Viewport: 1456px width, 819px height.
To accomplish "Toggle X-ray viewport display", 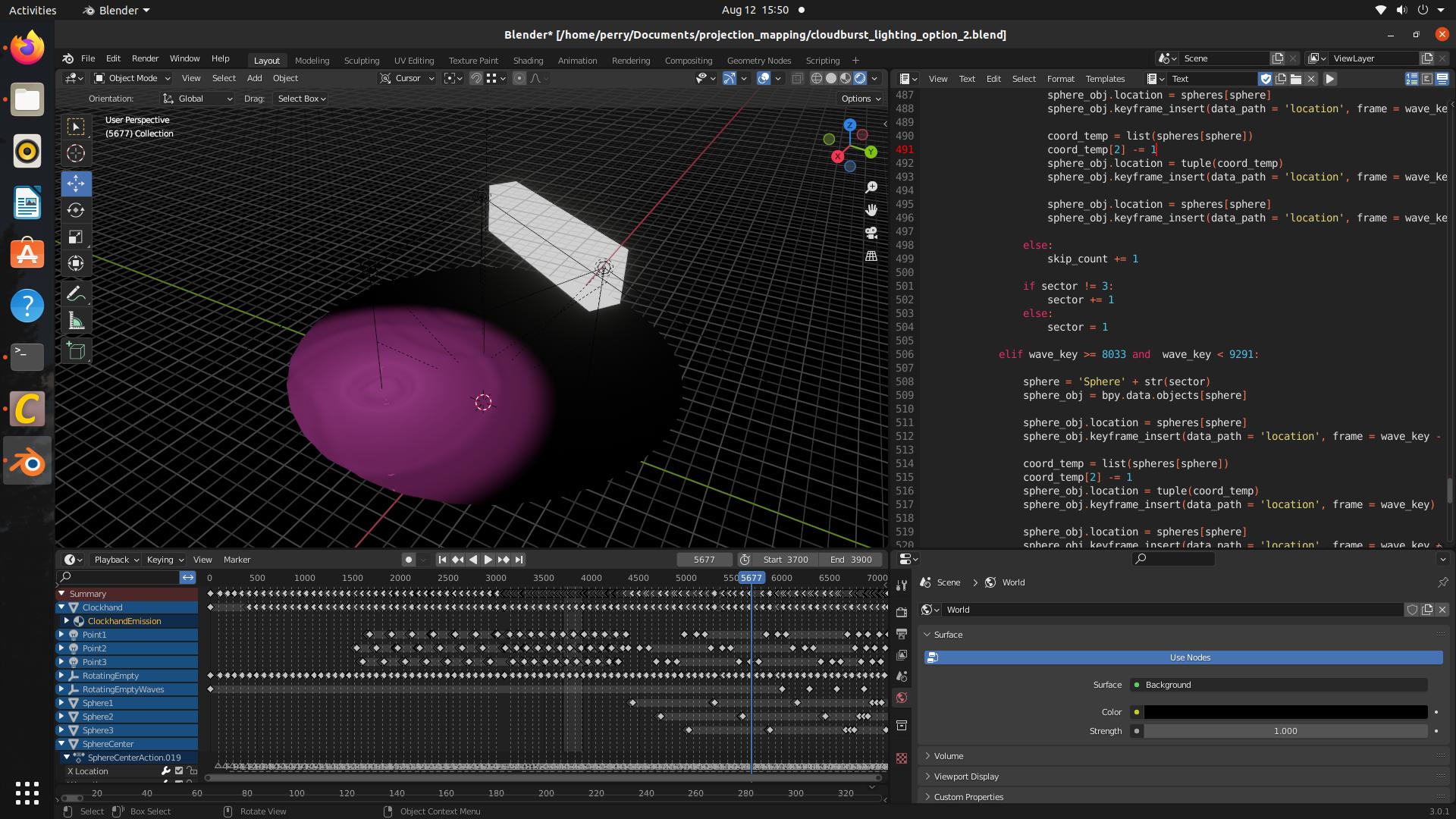I will (797, 78).
